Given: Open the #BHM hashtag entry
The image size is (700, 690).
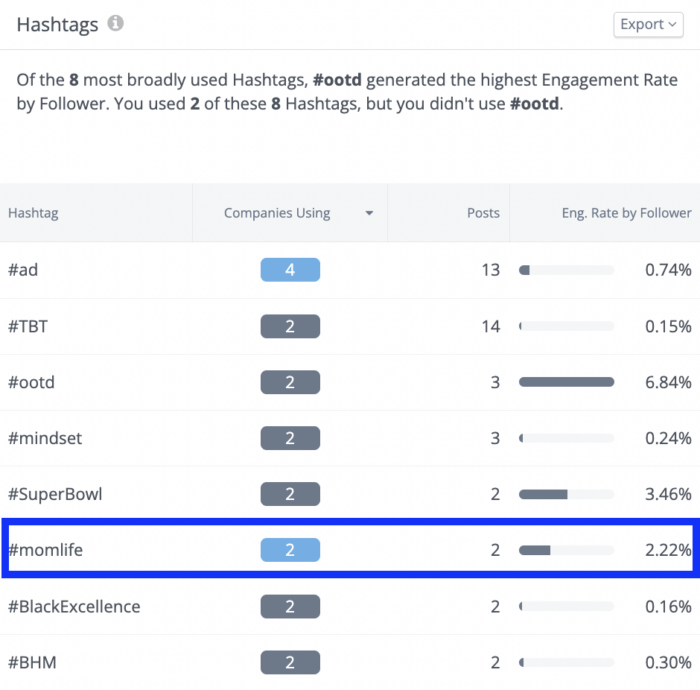Looking at the screenshot, I should click(30, 662).
